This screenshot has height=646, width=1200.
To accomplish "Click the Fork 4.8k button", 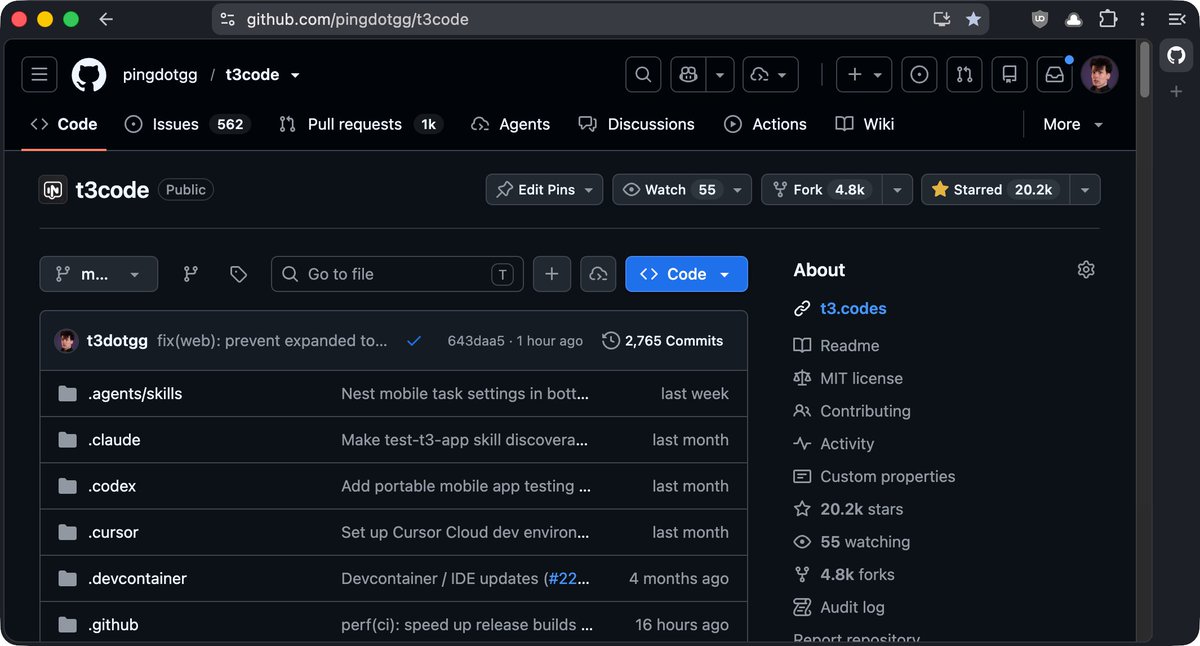I will [x=822, y=190].
